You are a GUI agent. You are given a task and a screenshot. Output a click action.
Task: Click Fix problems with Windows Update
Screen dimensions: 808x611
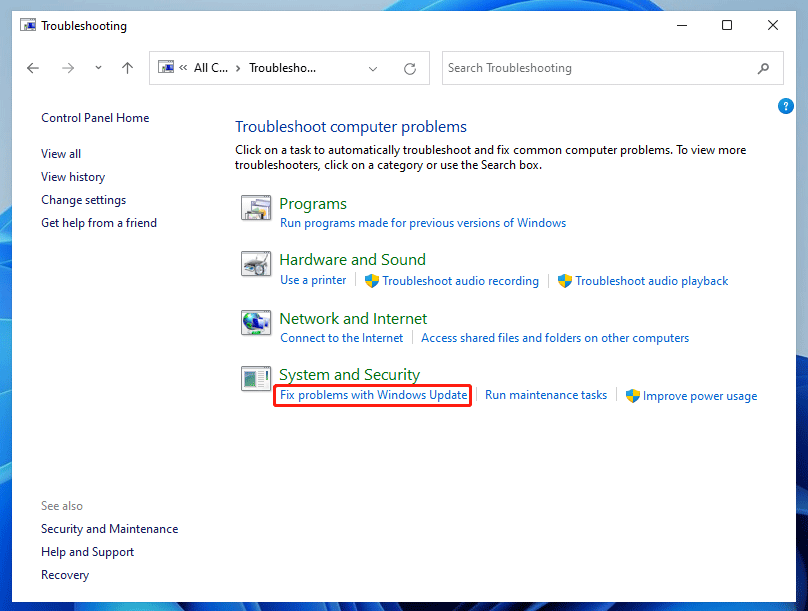click(374, 395)
